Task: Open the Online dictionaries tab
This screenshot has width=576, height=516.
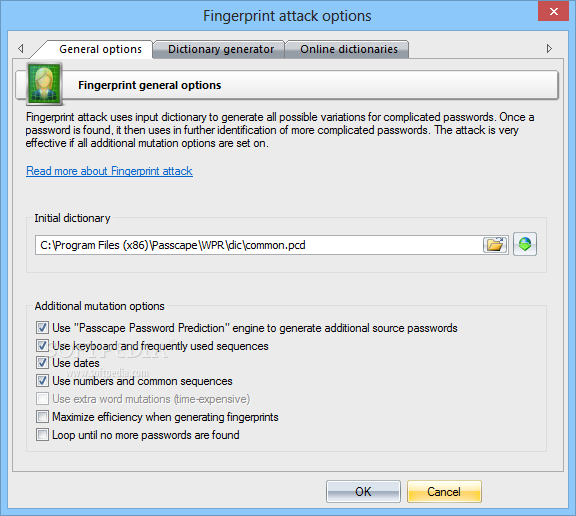Action: 349,49
